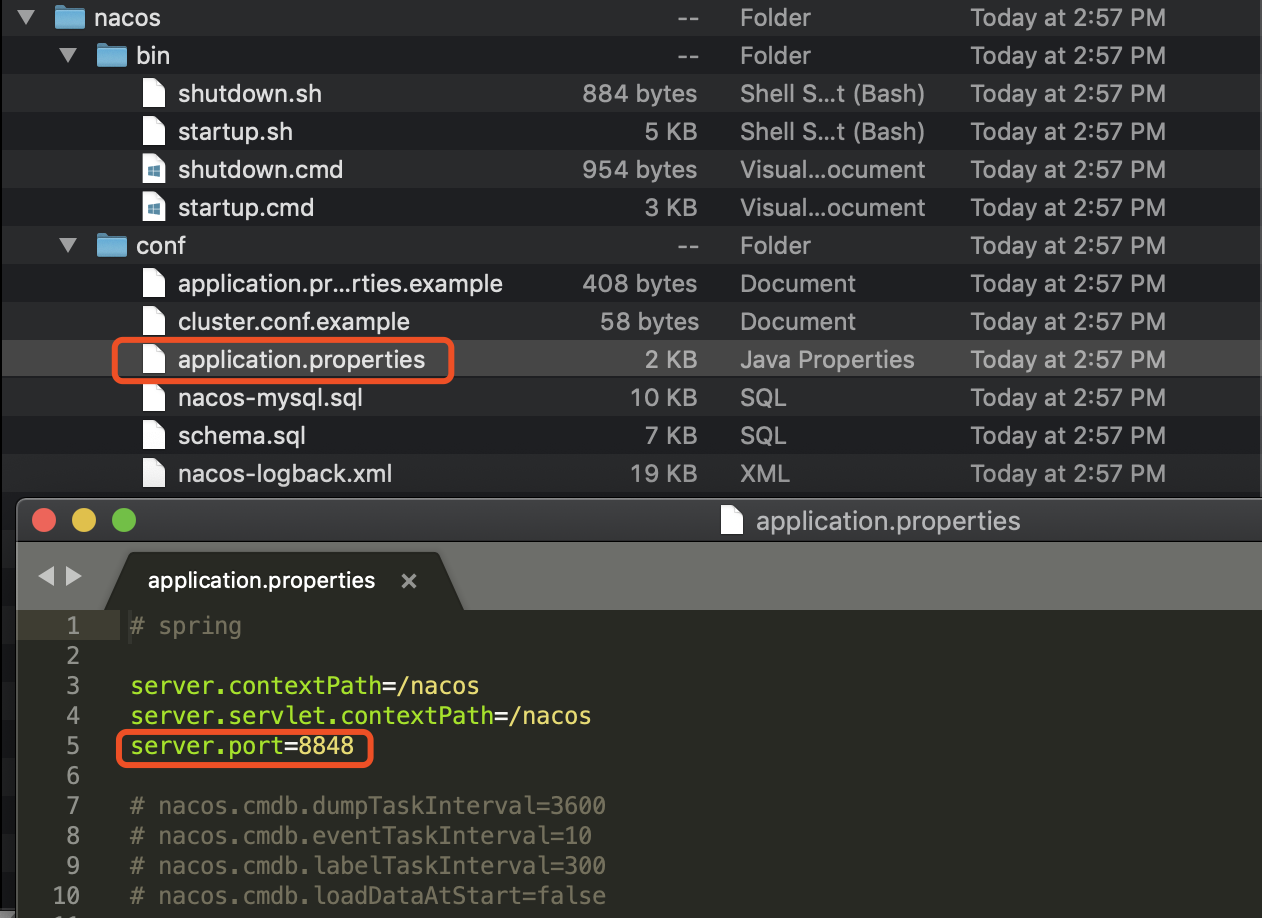Place cursor on nacos.cmdb.eventTaskInterval=10 line
The image size is (1262, 918).
click(x=361, y=836)
